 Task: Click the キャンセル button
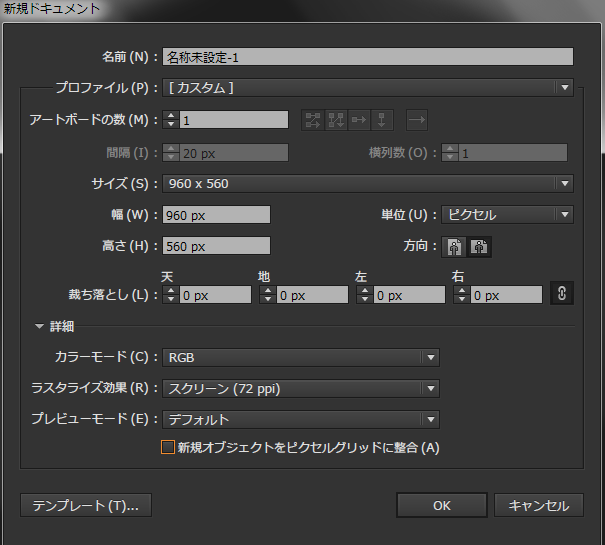539,505
